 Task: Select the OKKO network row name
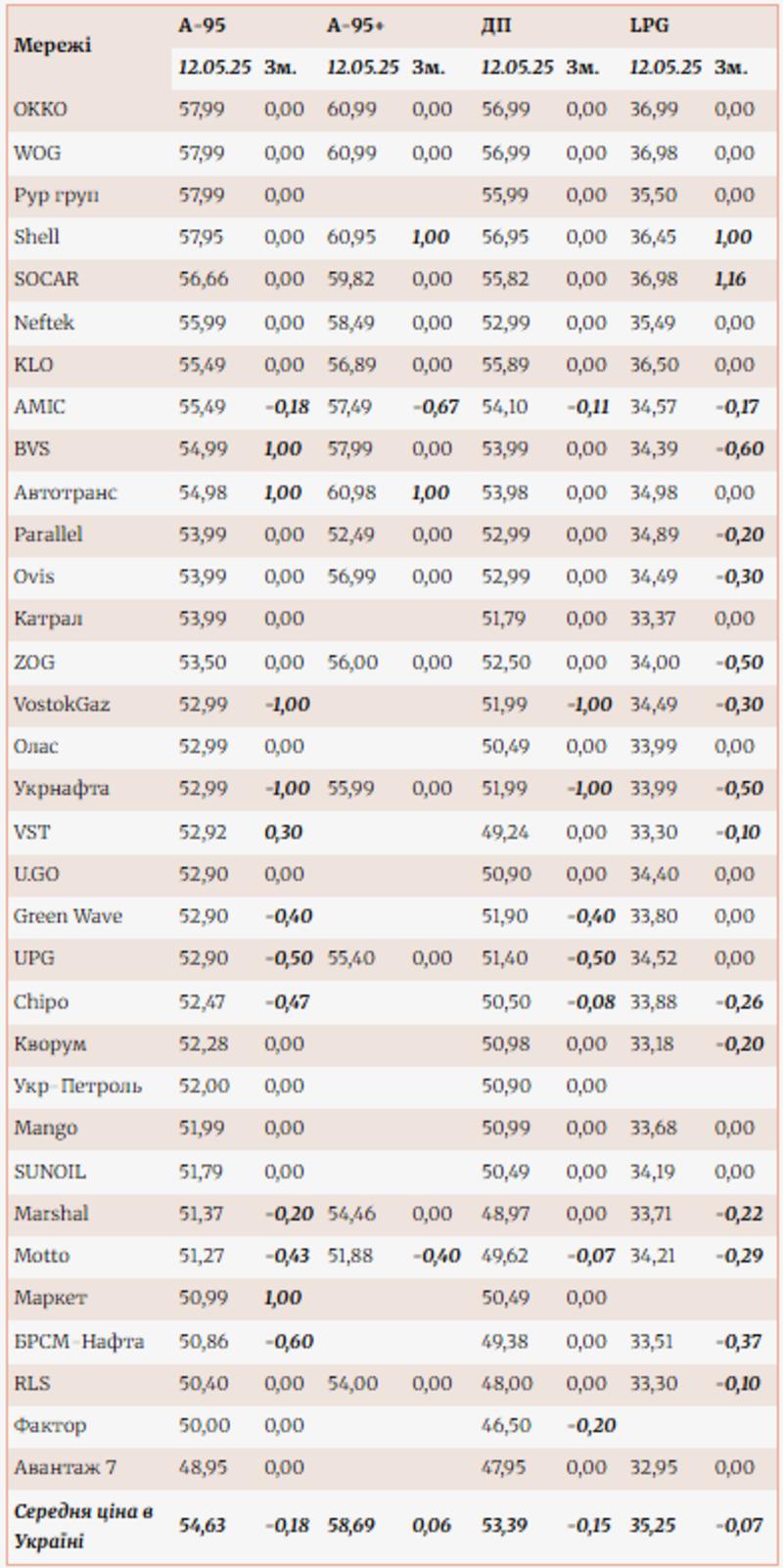point(40,109)
